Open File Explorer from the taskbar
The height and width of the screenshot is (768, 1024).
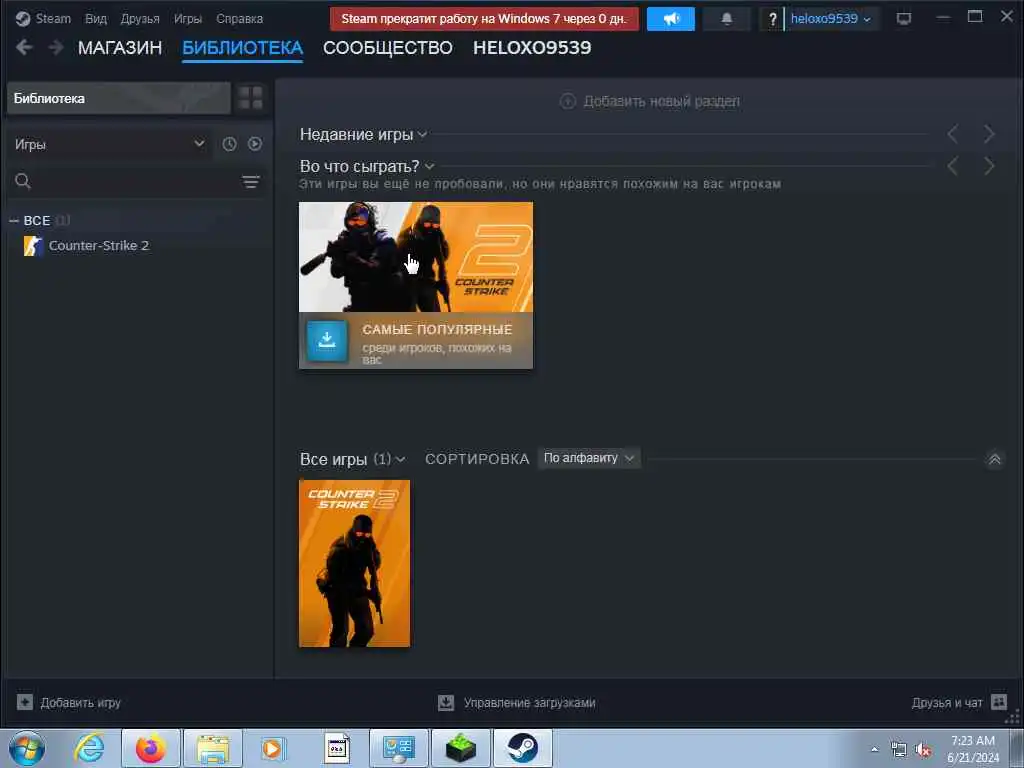(213, 748)
